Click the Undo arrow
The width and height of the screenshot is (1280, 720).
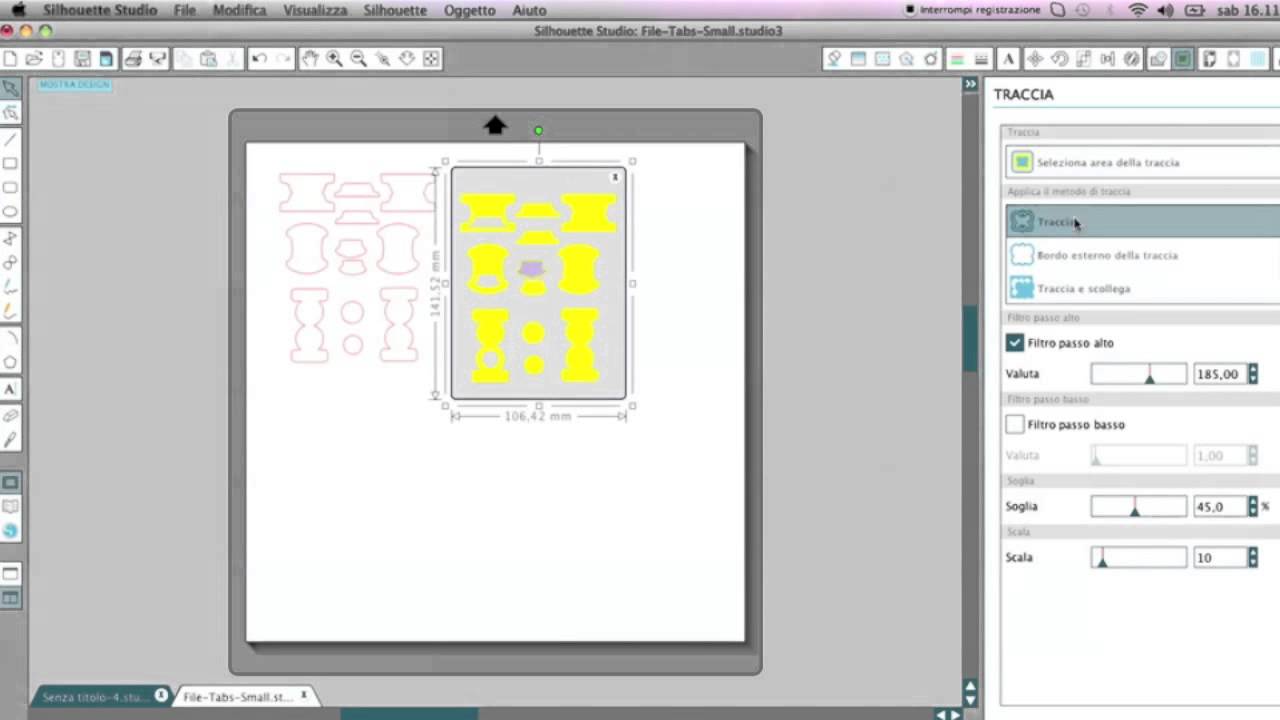pos(259,59)
